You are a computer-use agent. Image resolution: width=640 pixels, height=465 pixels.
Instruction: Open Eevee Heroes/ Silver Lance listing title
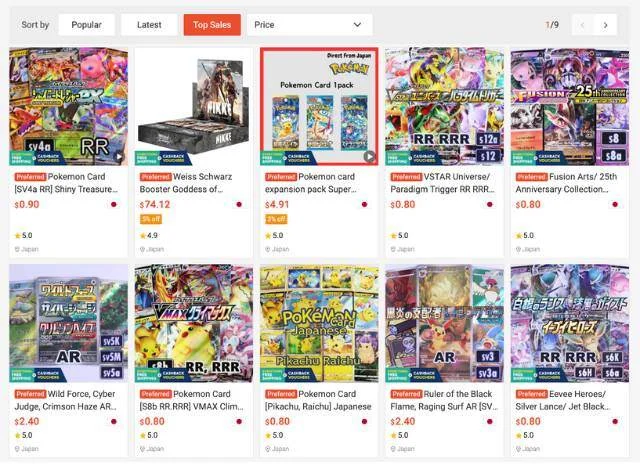point(567,400)
